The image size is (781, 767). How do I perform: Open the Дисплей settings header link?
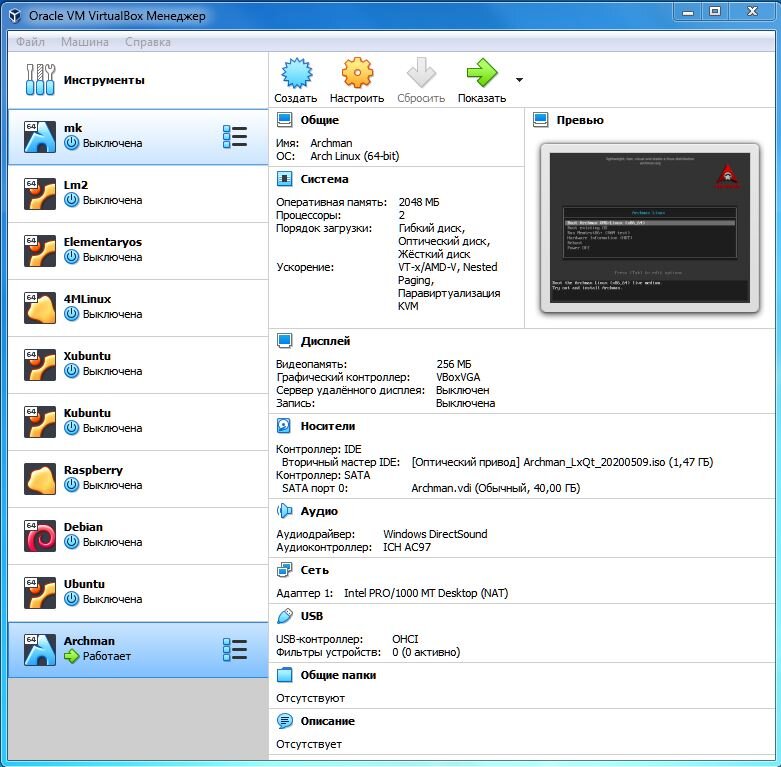(325, 341)
